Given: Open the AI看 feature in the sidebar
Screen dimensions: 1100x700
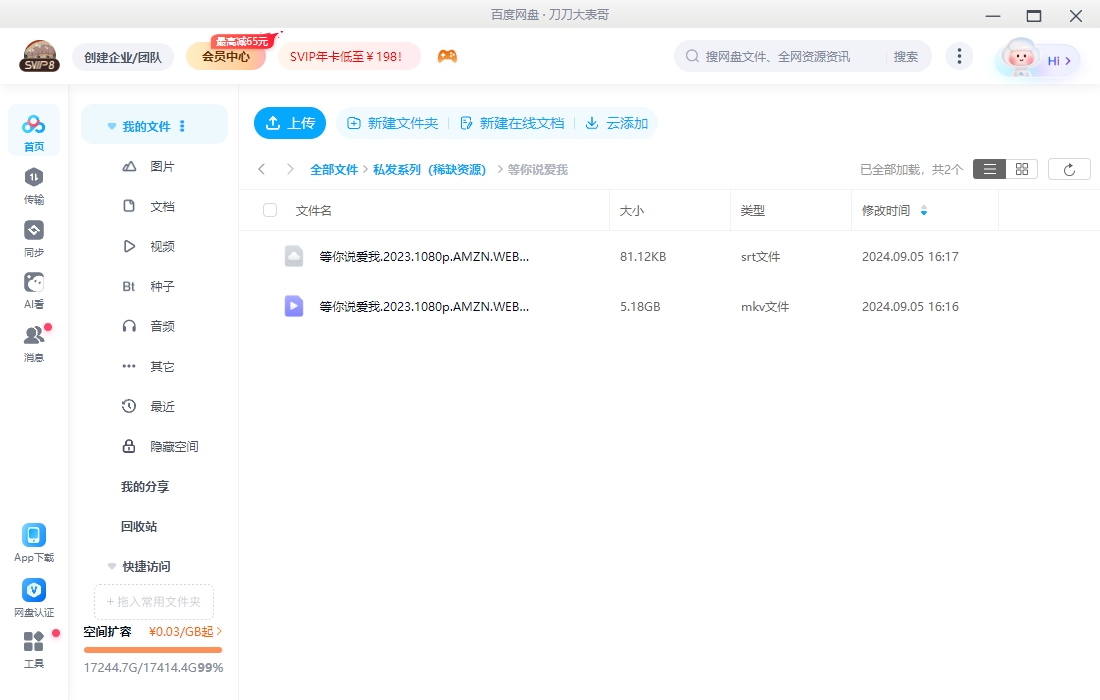Looking at the screenshot, I should (34, 287).
